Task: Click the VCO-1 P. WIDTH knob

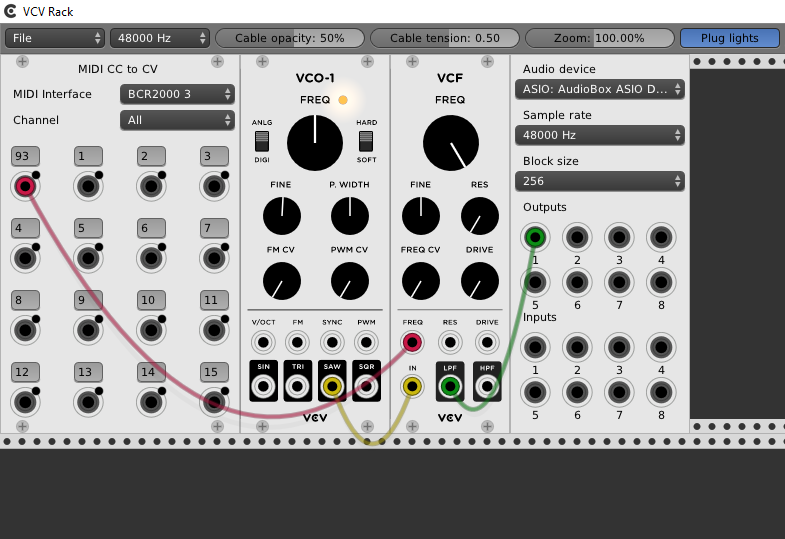Action: [350, 216]
